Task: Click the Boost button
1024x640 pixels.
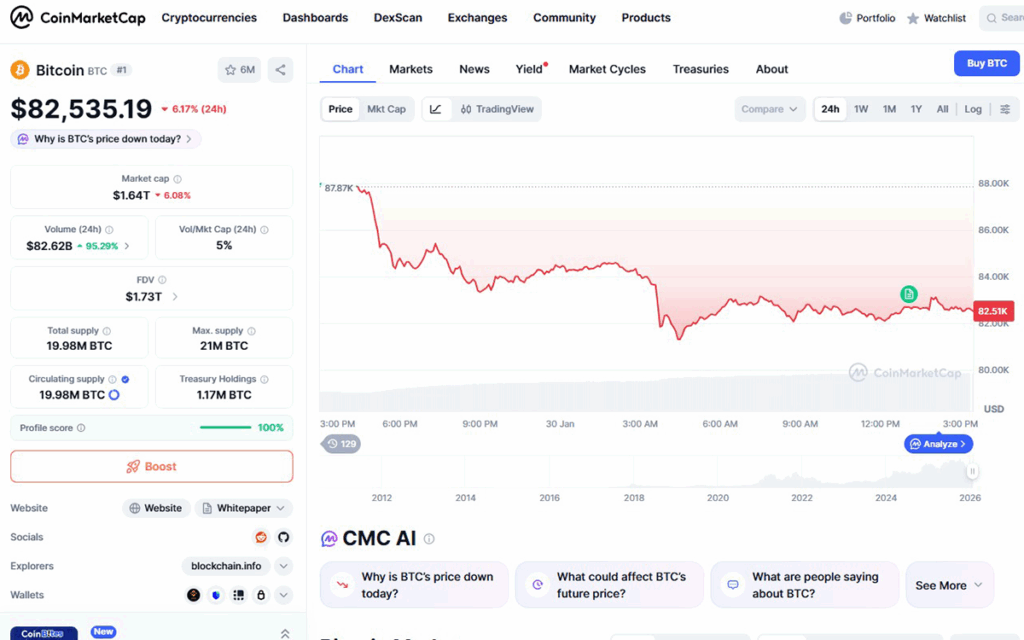Action: [x=152, y=466]
